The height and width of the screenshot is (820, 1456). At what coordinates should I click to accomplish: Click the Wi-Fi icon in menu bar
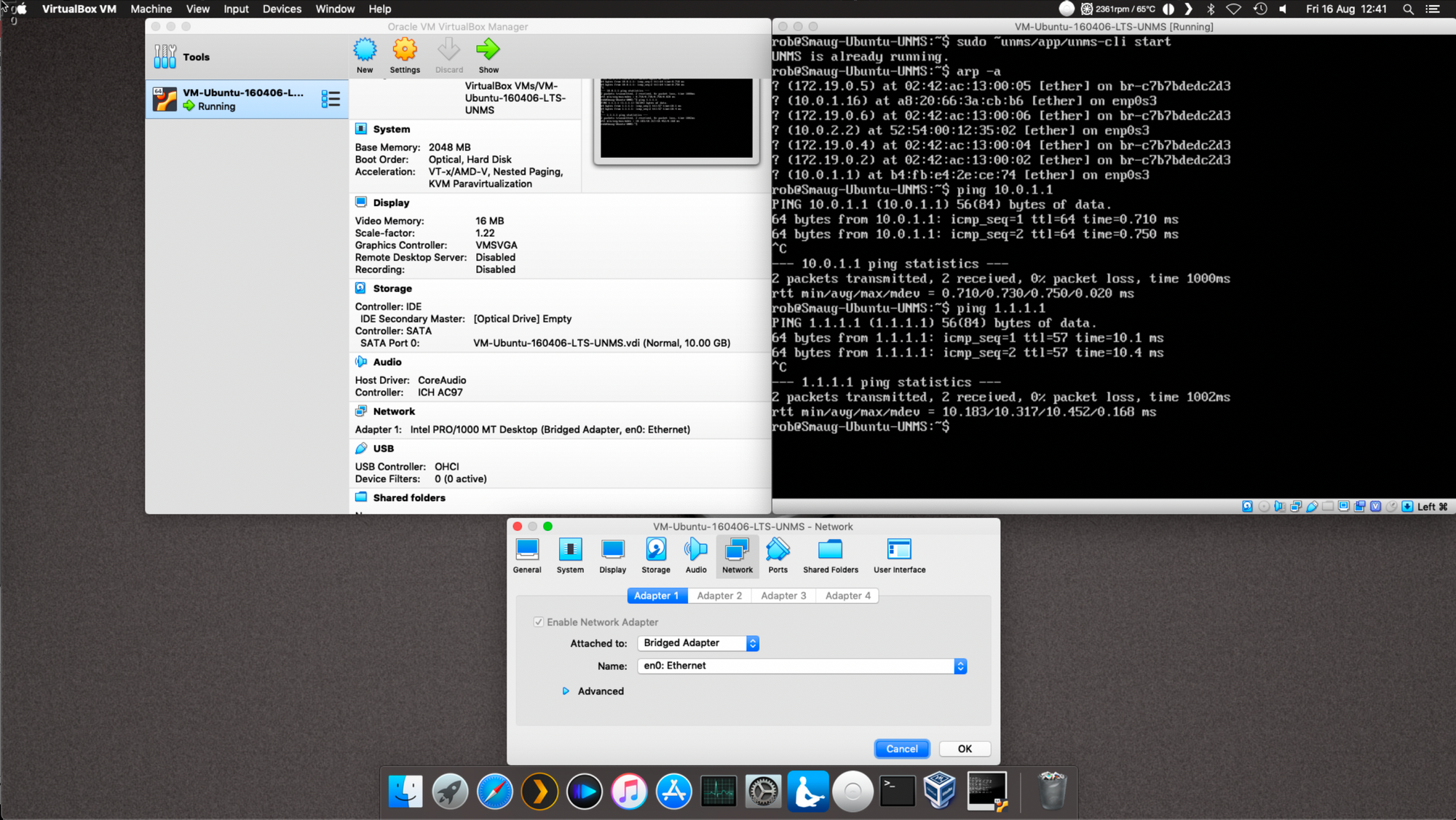click(x=1233, y=9)
